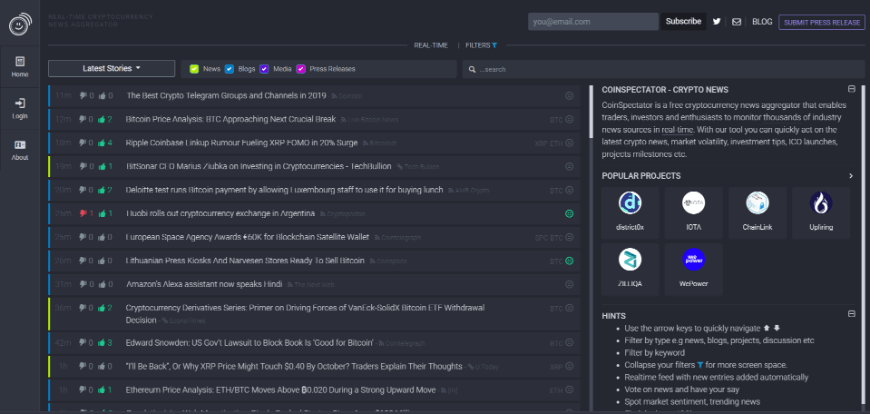Click the ZILLIQA project icon
This screenshot has height=414, width=870.
point(630,260)
